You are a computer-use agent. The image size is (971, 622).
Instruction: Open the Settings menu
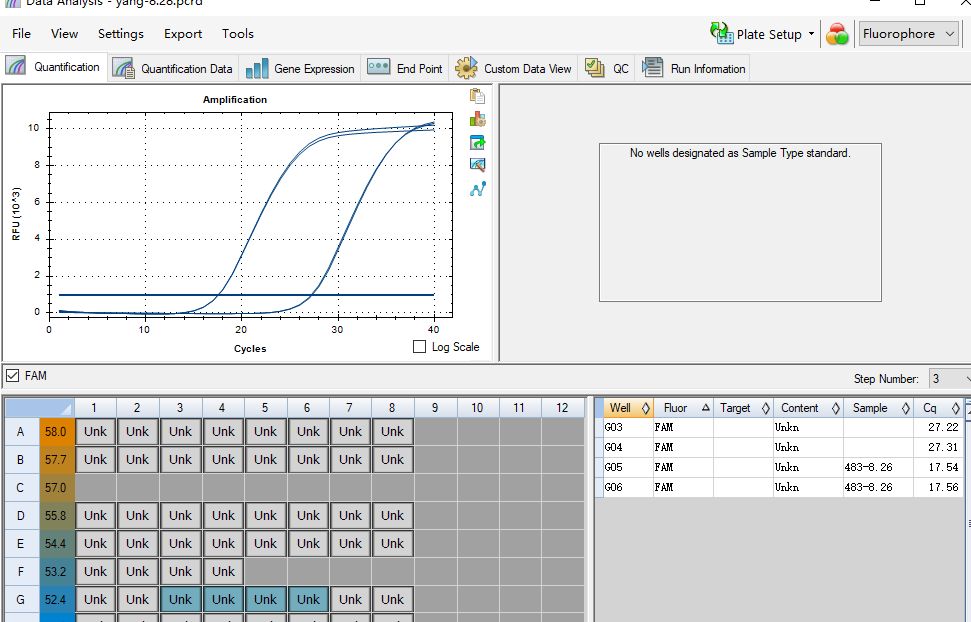pyautogui.click(x=121, y=33)
